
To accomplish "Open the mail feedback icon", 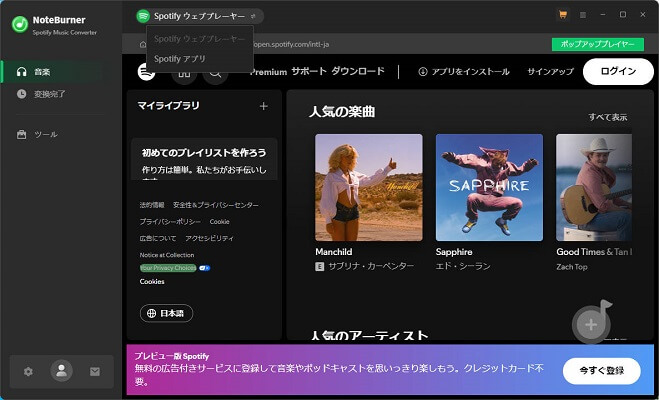I will (95, 371).
